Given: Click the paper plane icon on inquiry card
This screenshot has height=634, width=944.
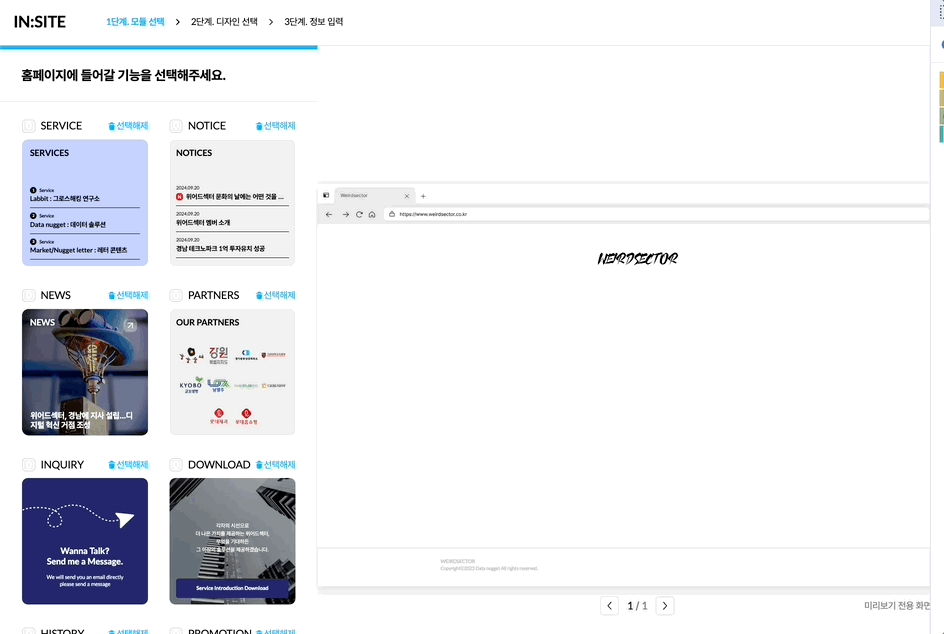Looking at the screenshot, I should pos(125,519).
